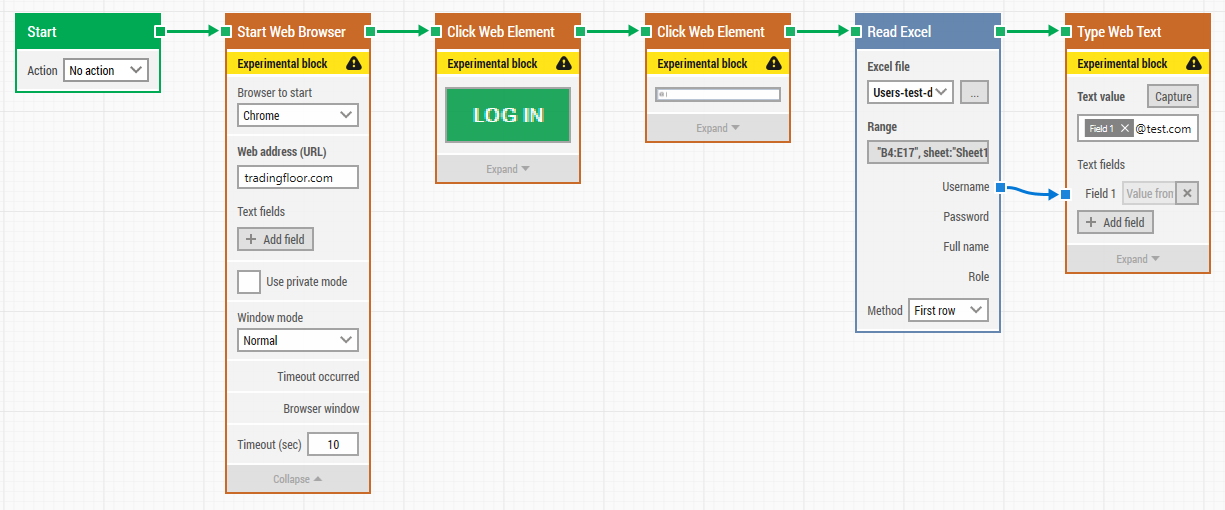Click Text value field with @test.com
The image size is (1225, 510).
coord(1138,128)
